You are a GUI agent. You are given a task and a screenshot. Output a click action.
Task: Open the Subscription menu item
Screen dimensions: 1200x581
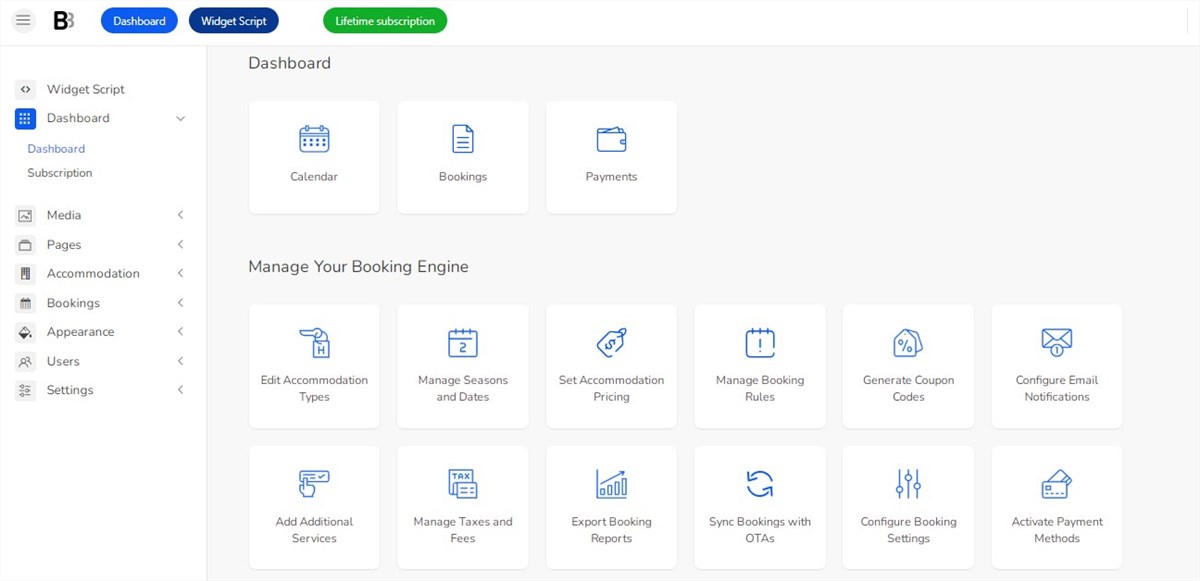[x=58, y=172]
